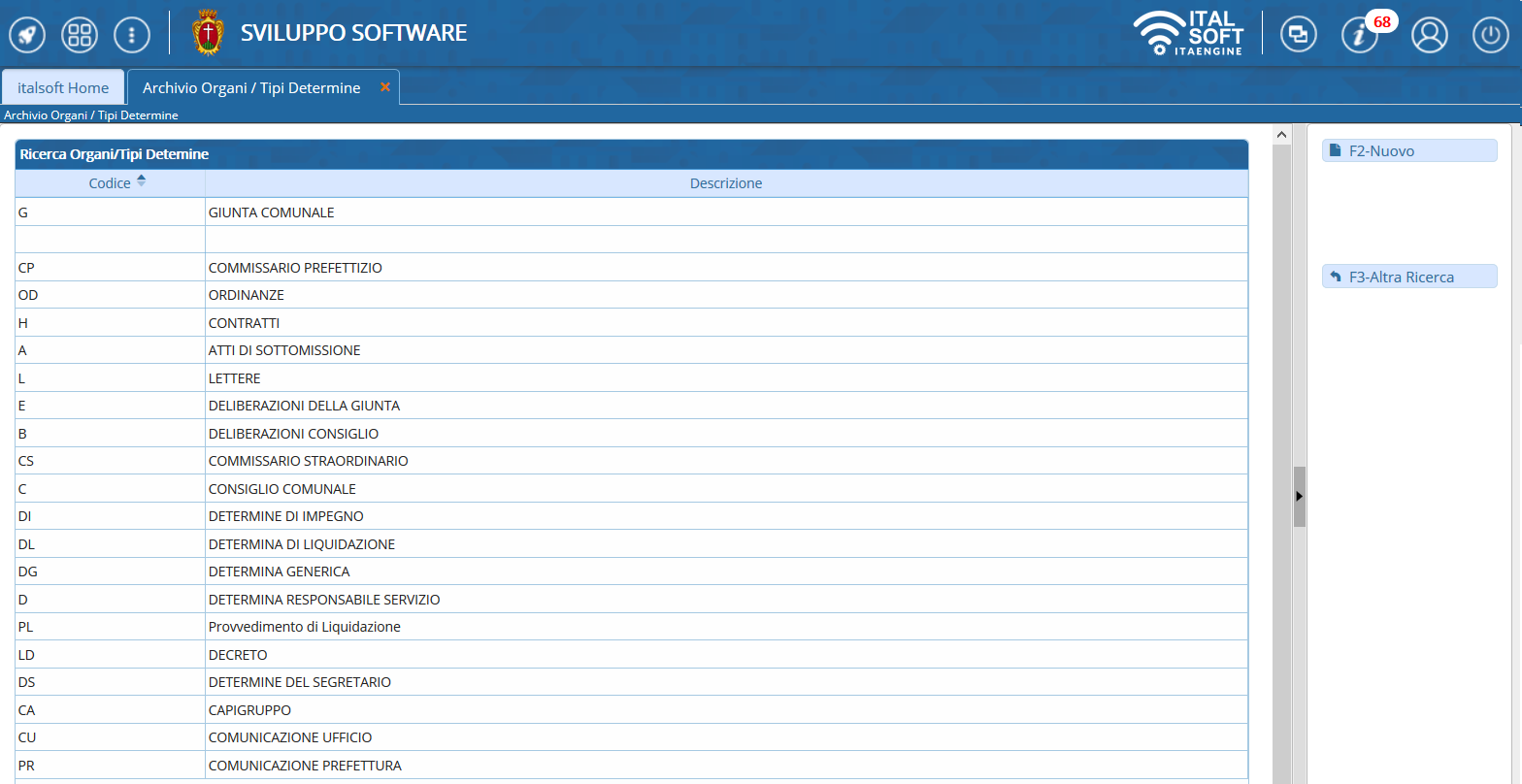
Task: Open the user profile icon
Action: coord(1429,35)
